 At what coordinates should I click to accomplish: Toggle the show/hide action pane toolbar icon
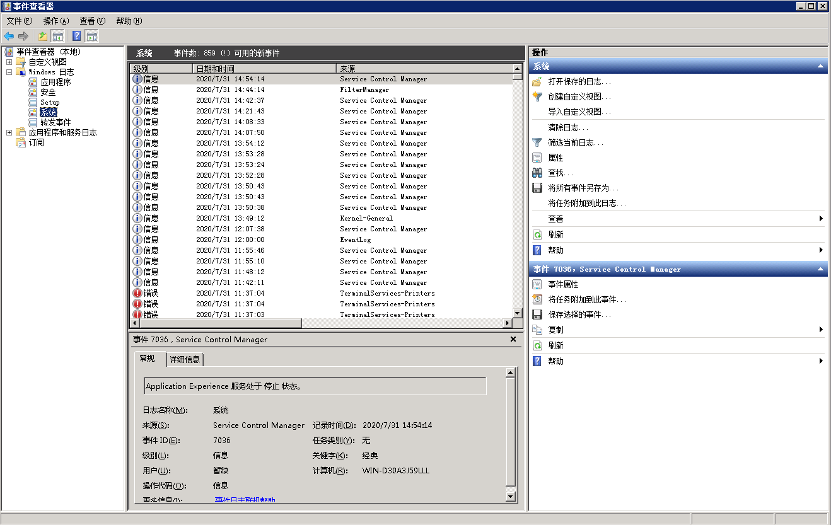92,36
